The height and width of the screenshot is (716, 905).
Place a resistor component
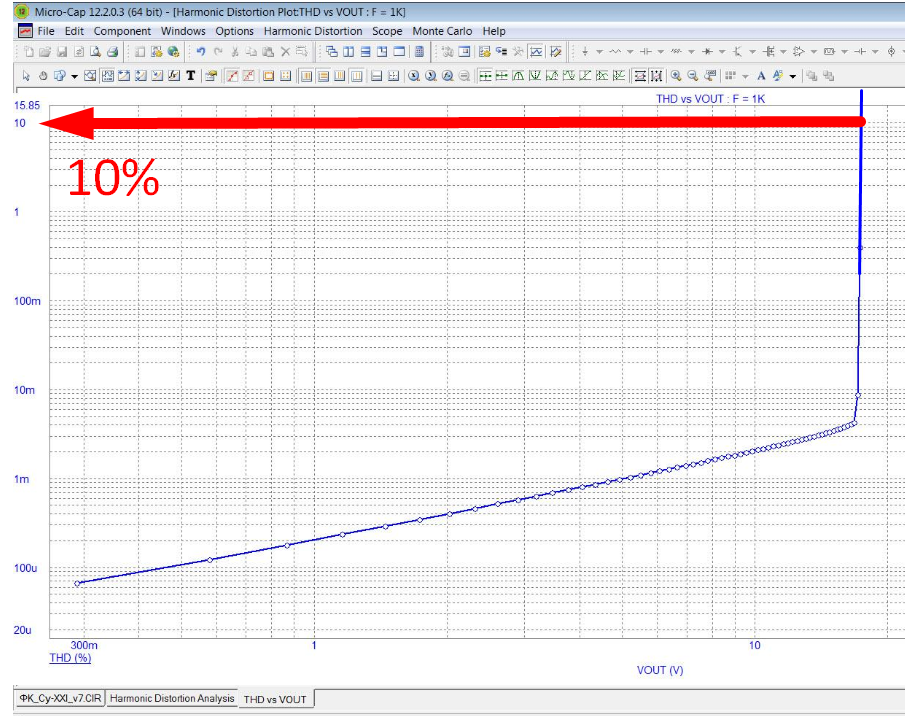(x=615, y=52)
